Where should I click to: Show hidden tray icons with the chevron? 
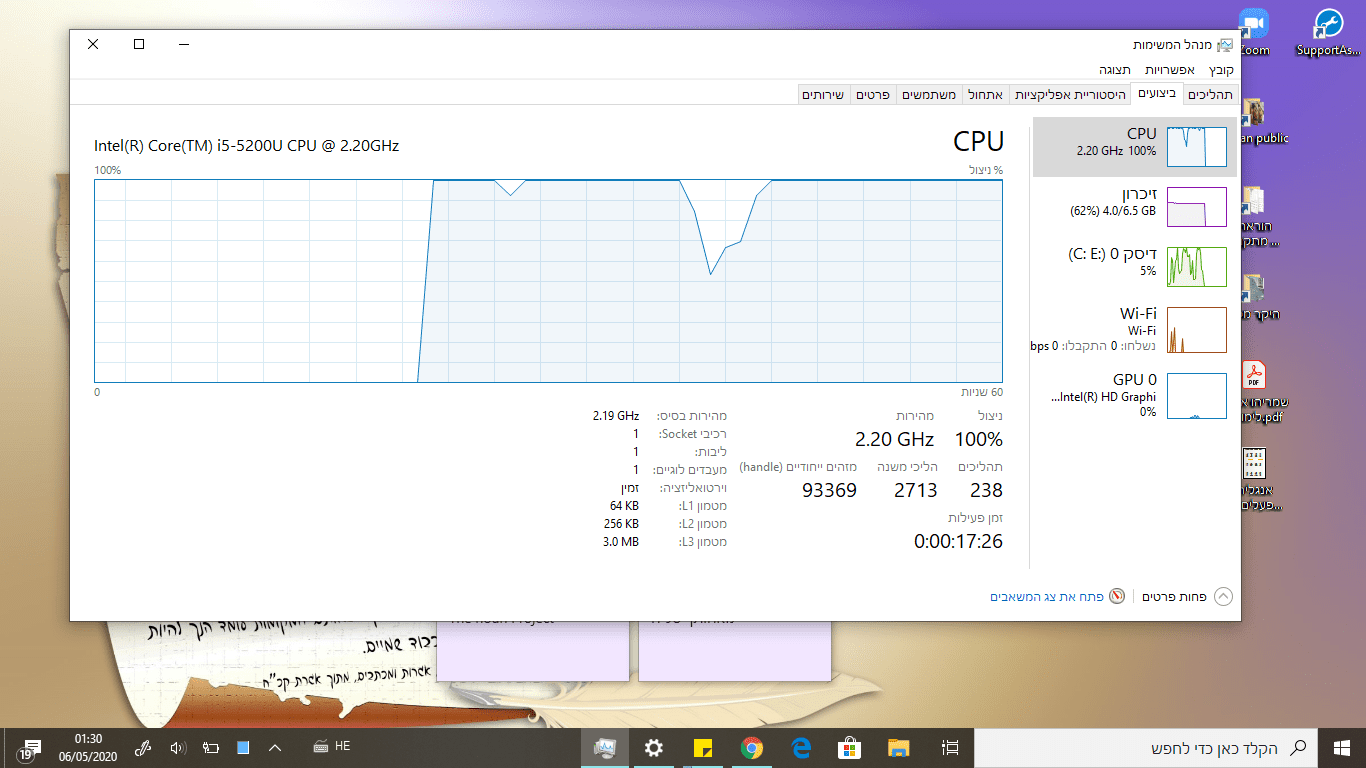coord(275,747)
